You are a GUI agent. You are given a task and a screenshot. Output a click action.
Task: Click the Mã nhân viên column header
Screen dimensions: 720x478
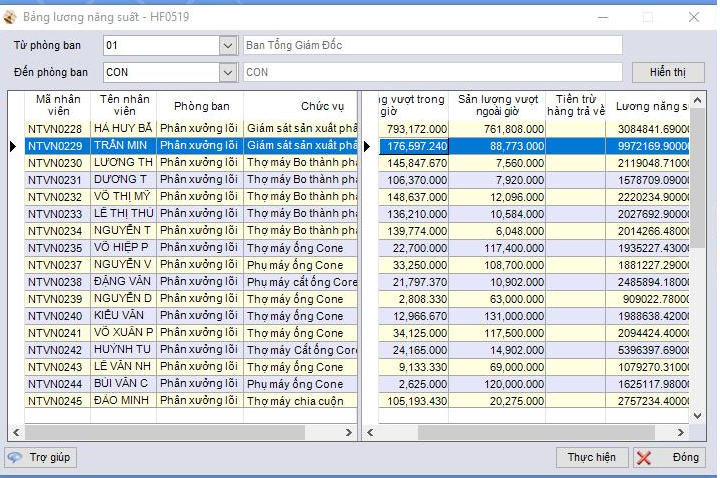tap(58, 106)
